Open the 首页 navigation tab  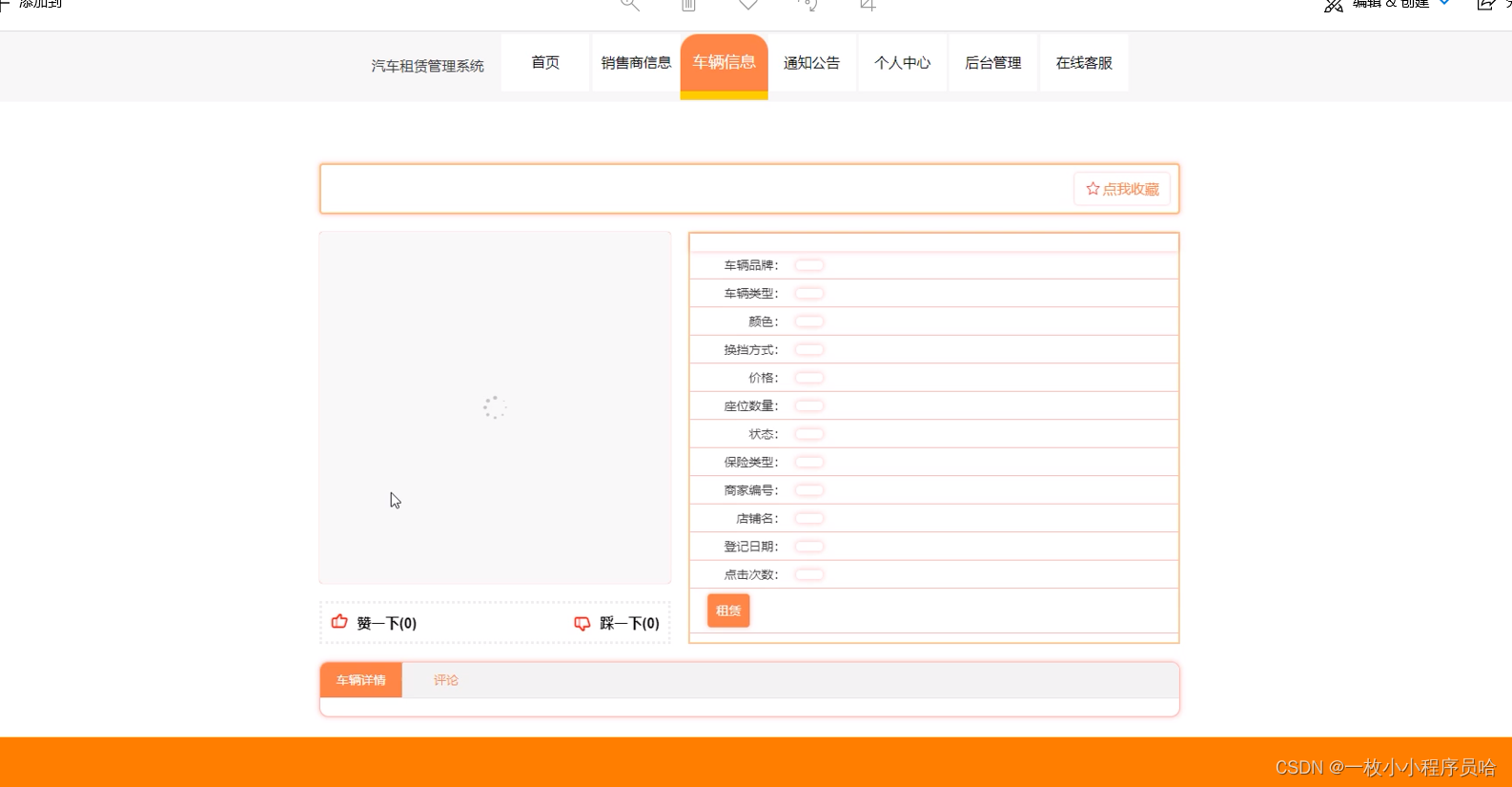coord(545,62)
